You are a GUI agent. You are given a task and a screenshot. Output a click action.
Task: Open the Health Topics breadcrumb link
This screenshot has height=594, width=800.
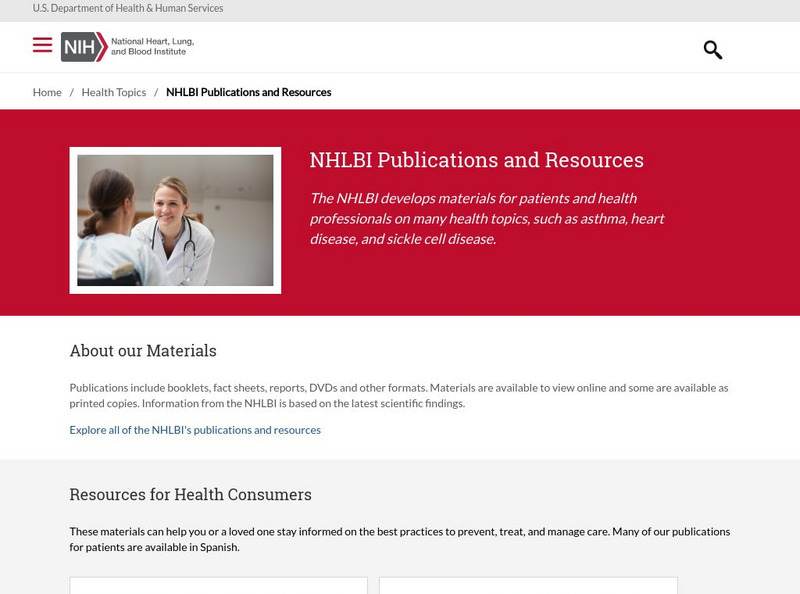[x=113, y=92]
